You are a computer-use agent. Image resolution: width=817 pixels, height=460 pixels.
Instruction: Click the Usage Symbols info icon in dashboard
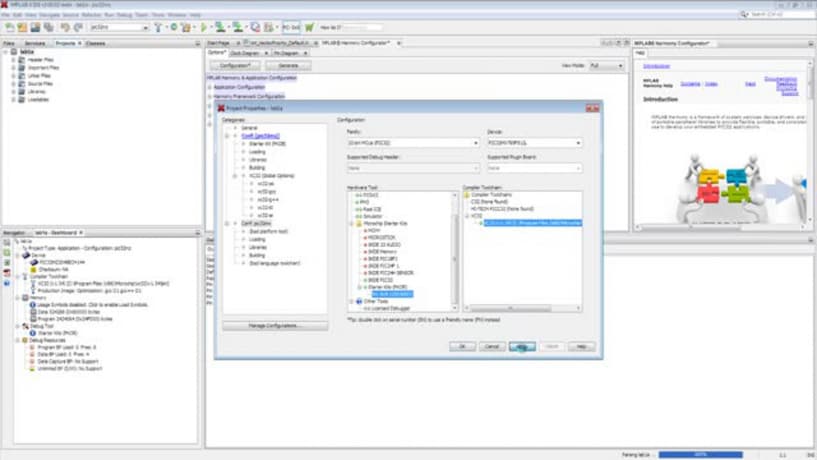pos(32,304)
